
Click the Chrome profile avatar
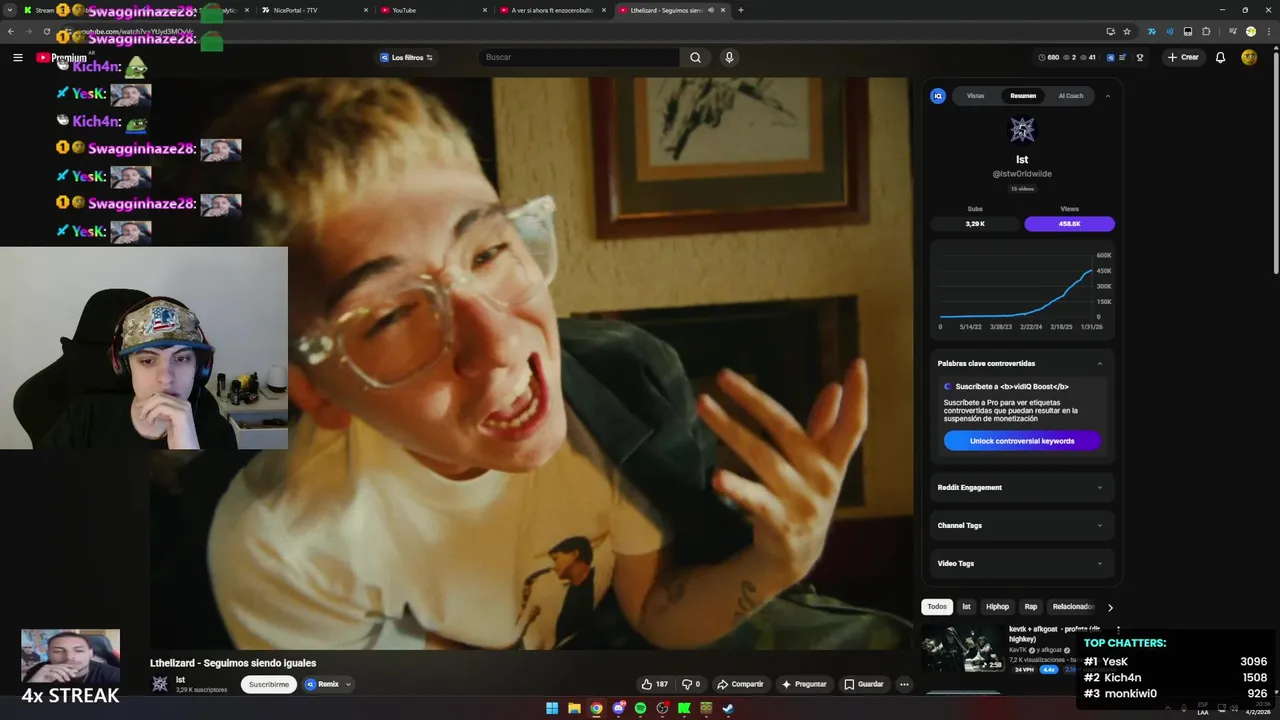1251,32
